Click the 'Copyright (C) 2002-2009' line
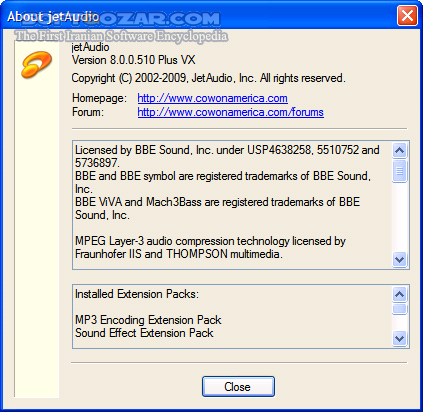This screenshot has height=412, width=423. (208, 78)
